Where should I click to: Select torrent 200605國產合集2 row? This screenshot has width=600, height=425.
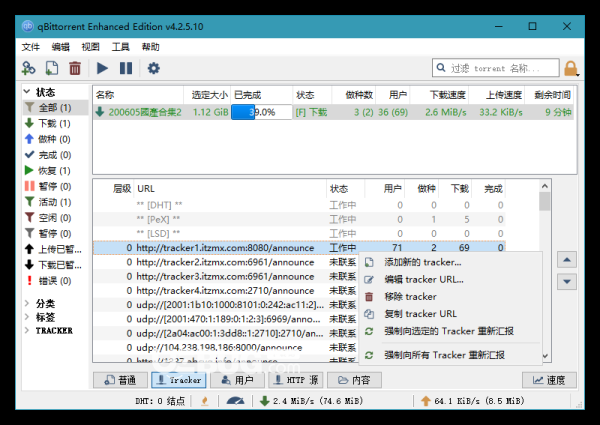pyautogui.click(x=333, y=112)
